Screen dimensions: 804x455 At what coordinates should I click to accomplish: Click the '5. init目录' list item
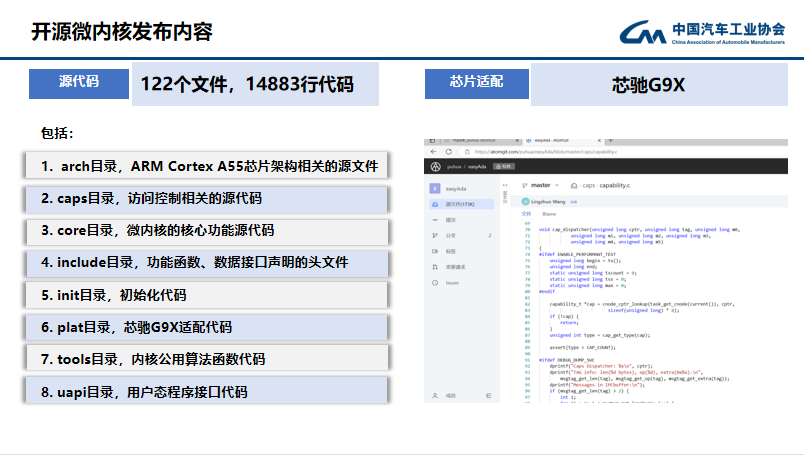click(206, 295)
